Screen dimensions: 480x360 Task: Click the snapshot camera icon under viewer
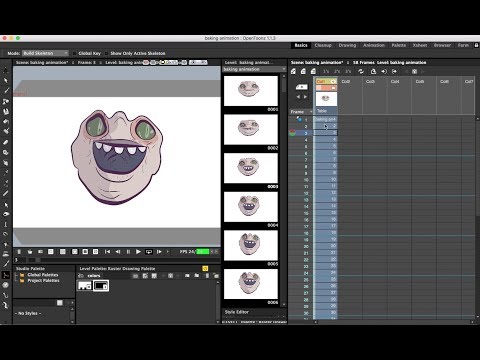pyautogui.click(x=30, y=252)
